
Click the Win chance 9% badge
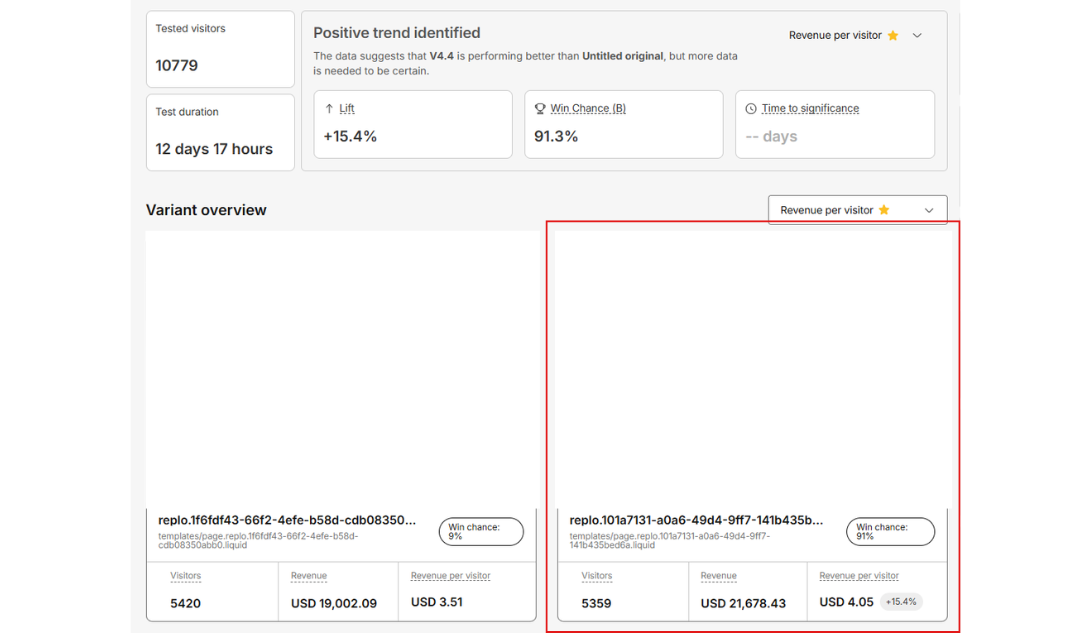480,532
